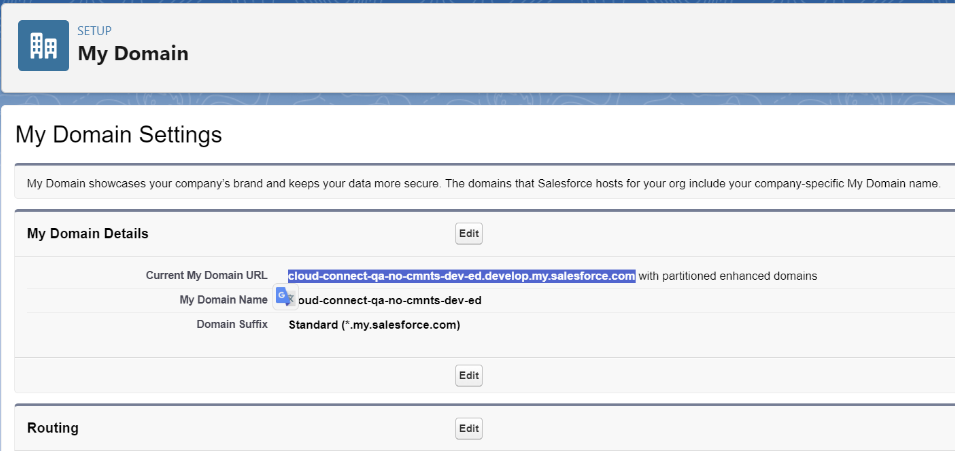The image size is (955, 451).
Task: Click Edit button below Domain Suffix row
Action: coord(469,375)
